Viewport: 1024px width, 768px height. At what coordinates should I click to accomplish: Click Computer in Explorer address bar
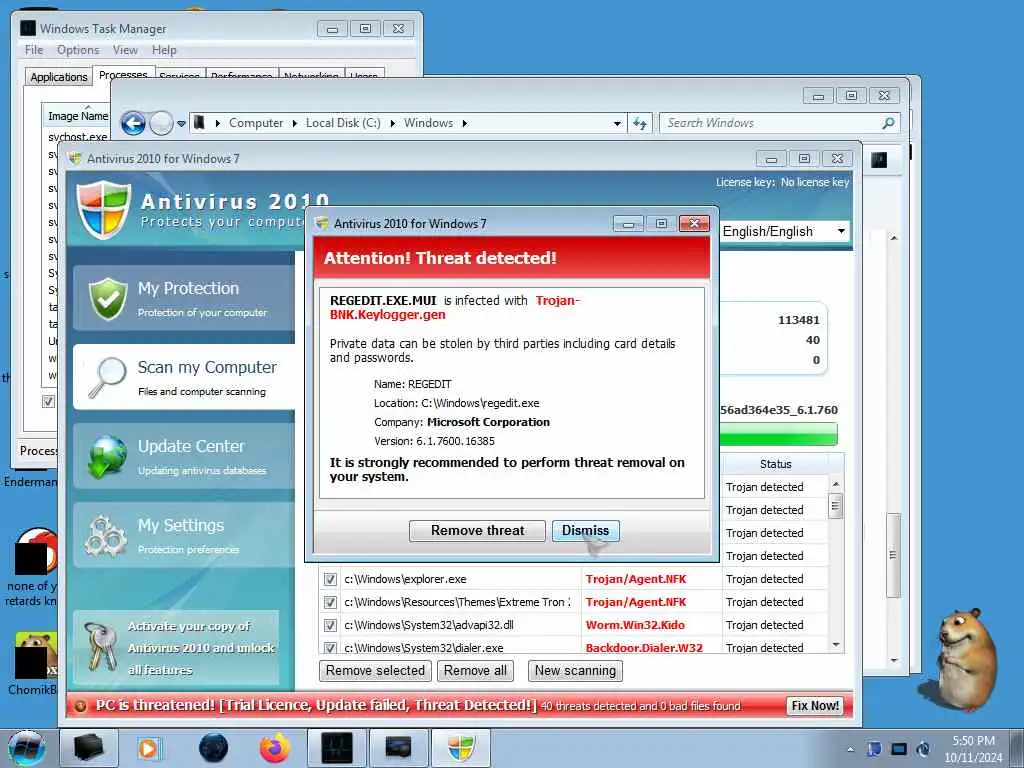[256, 123]
